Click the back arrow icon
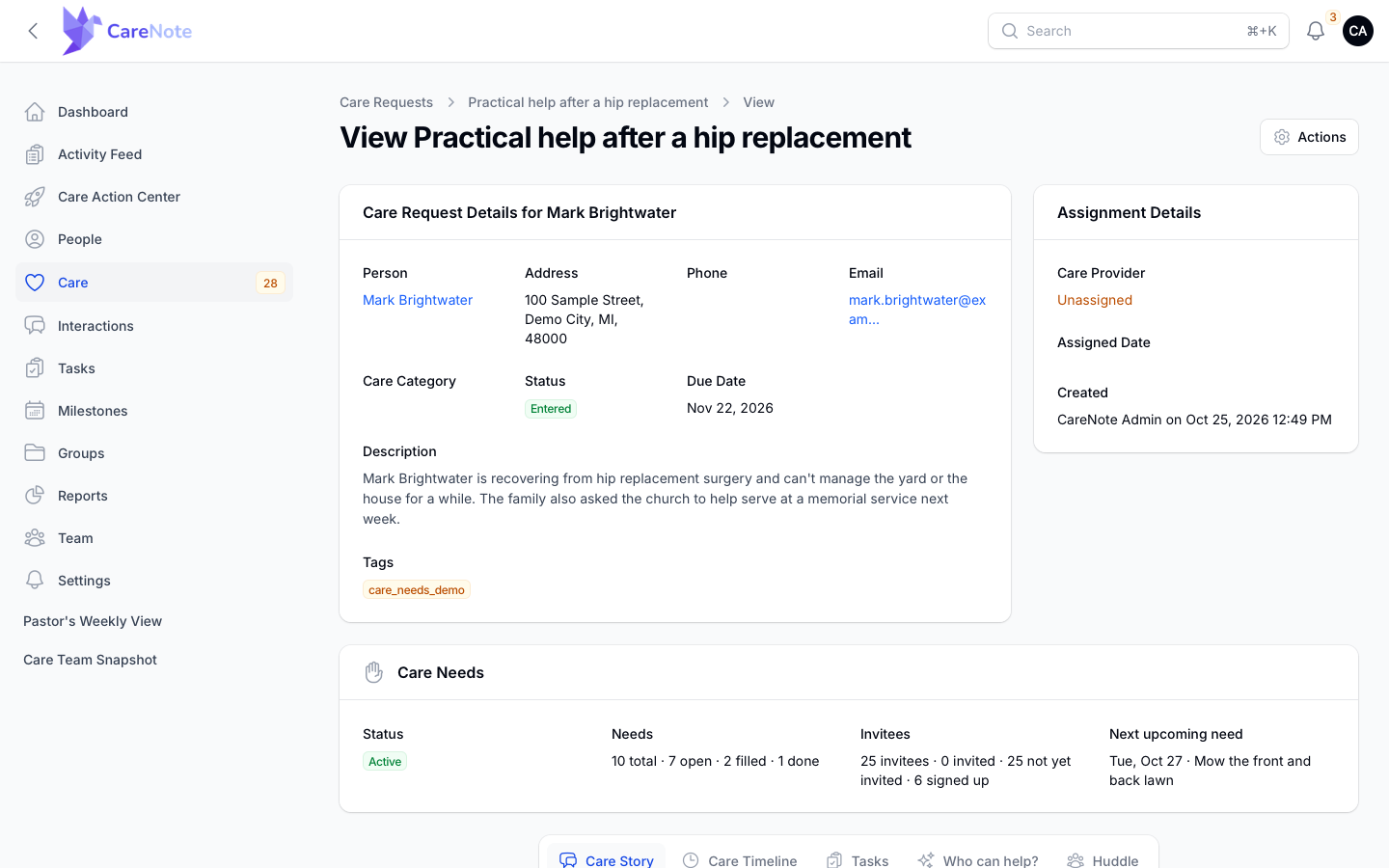The width and height of the screenshot is (1389, 868). click(x=33, y=31)
